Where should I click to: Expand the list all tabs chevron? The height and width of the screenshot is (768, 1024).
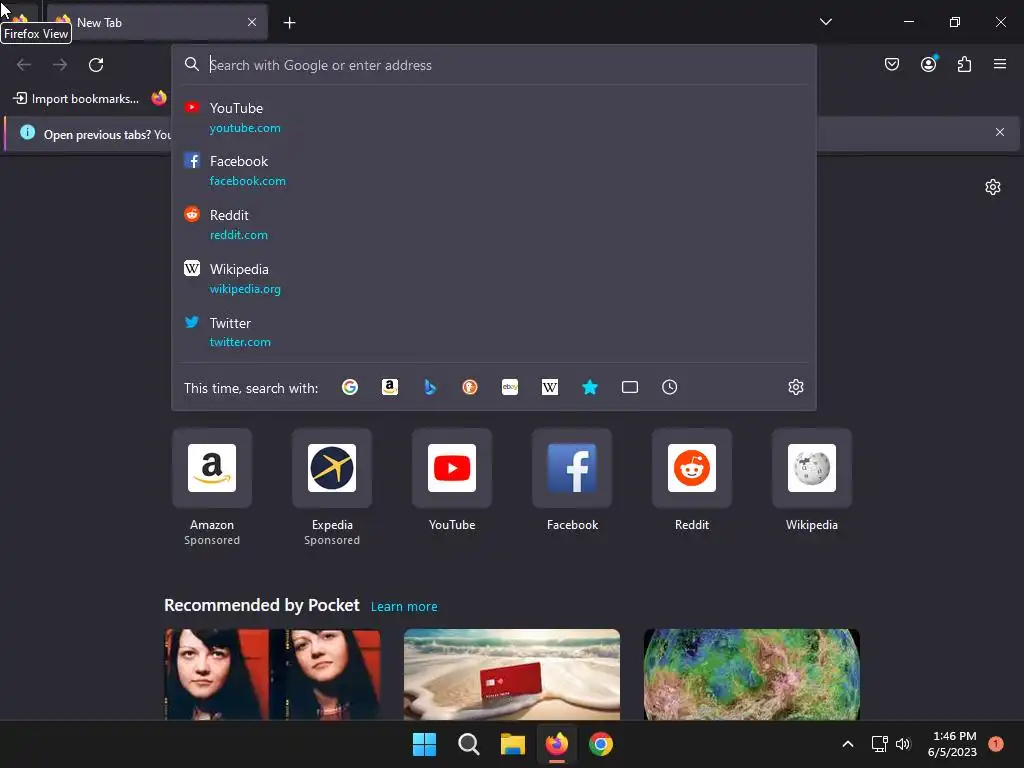(x=825, y=22)
